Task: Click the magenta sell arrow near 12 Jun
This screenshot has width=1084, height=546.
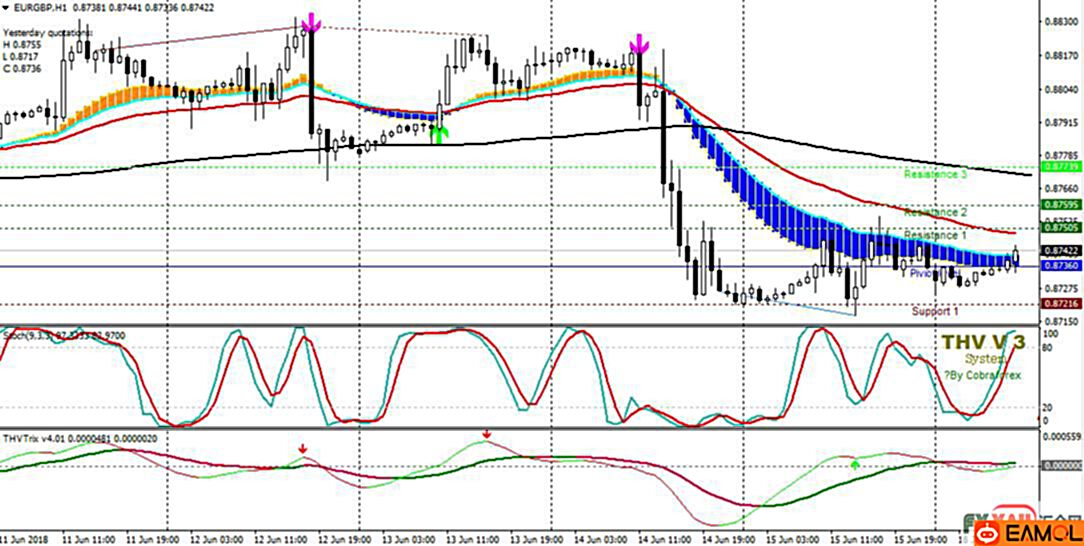Action: pyautogui.click(x=312, y=22)
